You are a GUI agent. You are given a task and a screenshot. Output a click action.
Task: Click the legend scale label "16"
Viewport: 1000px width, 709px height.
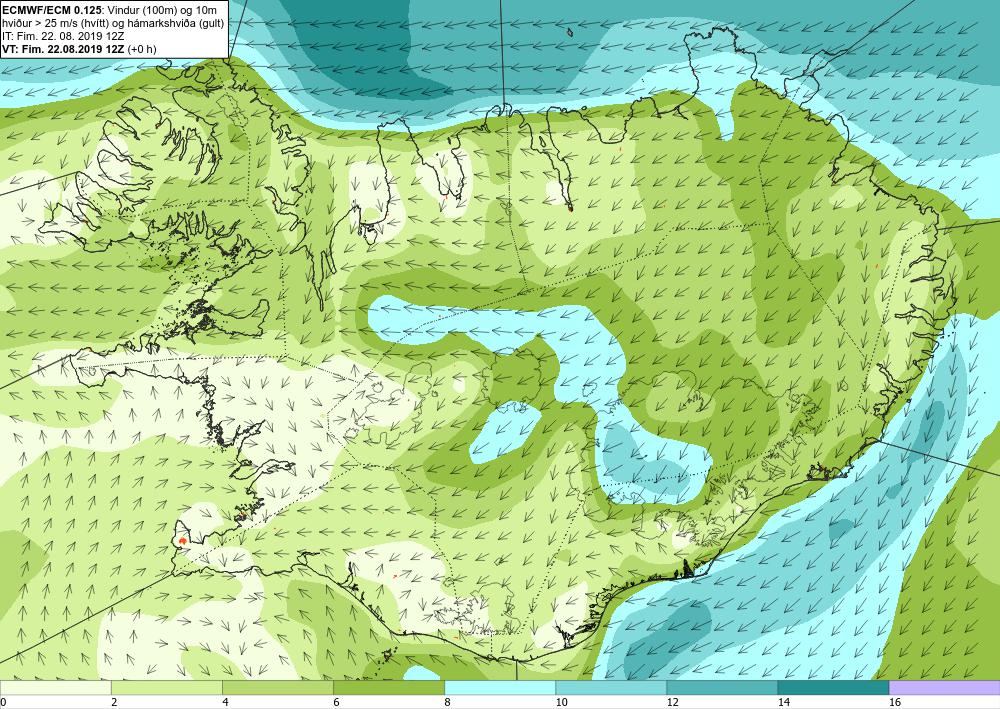pos(895,702)
